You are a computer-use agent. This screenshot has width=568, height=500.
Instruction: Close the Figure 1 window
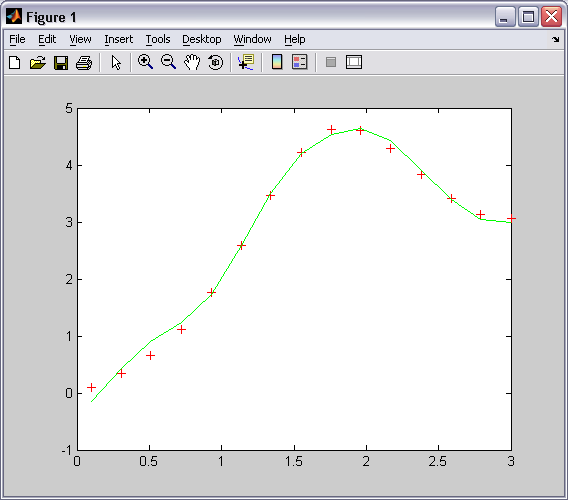(x=551, y=17)
